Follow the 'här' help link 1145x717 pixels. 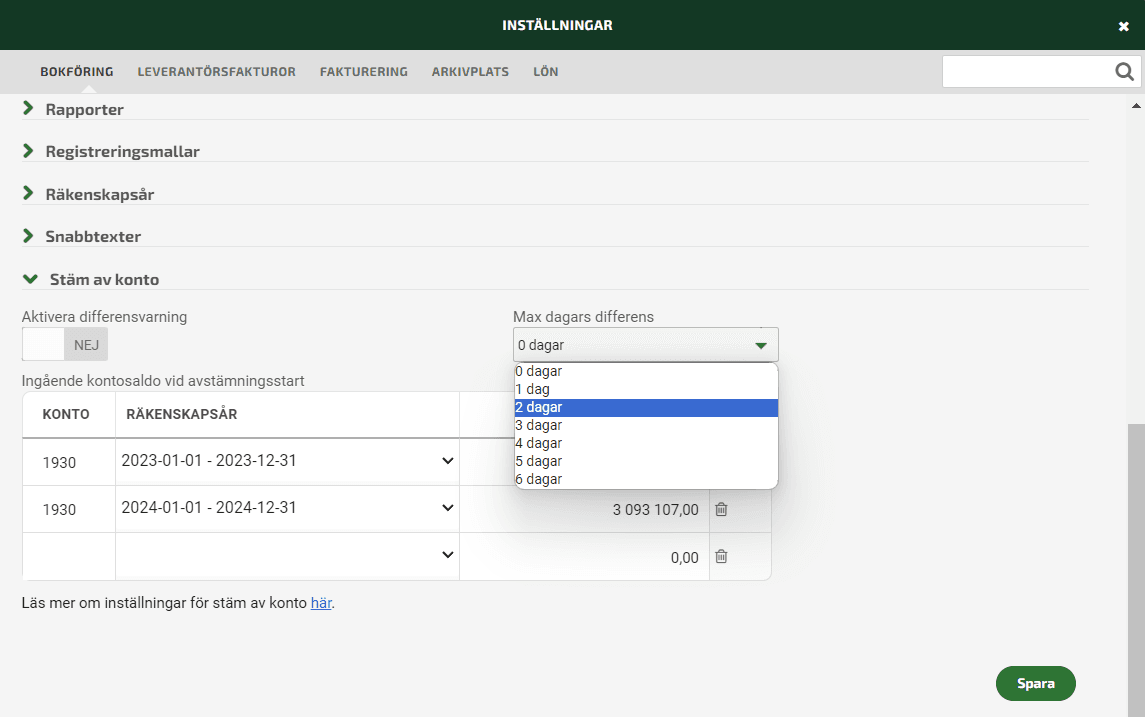[321, 603]
